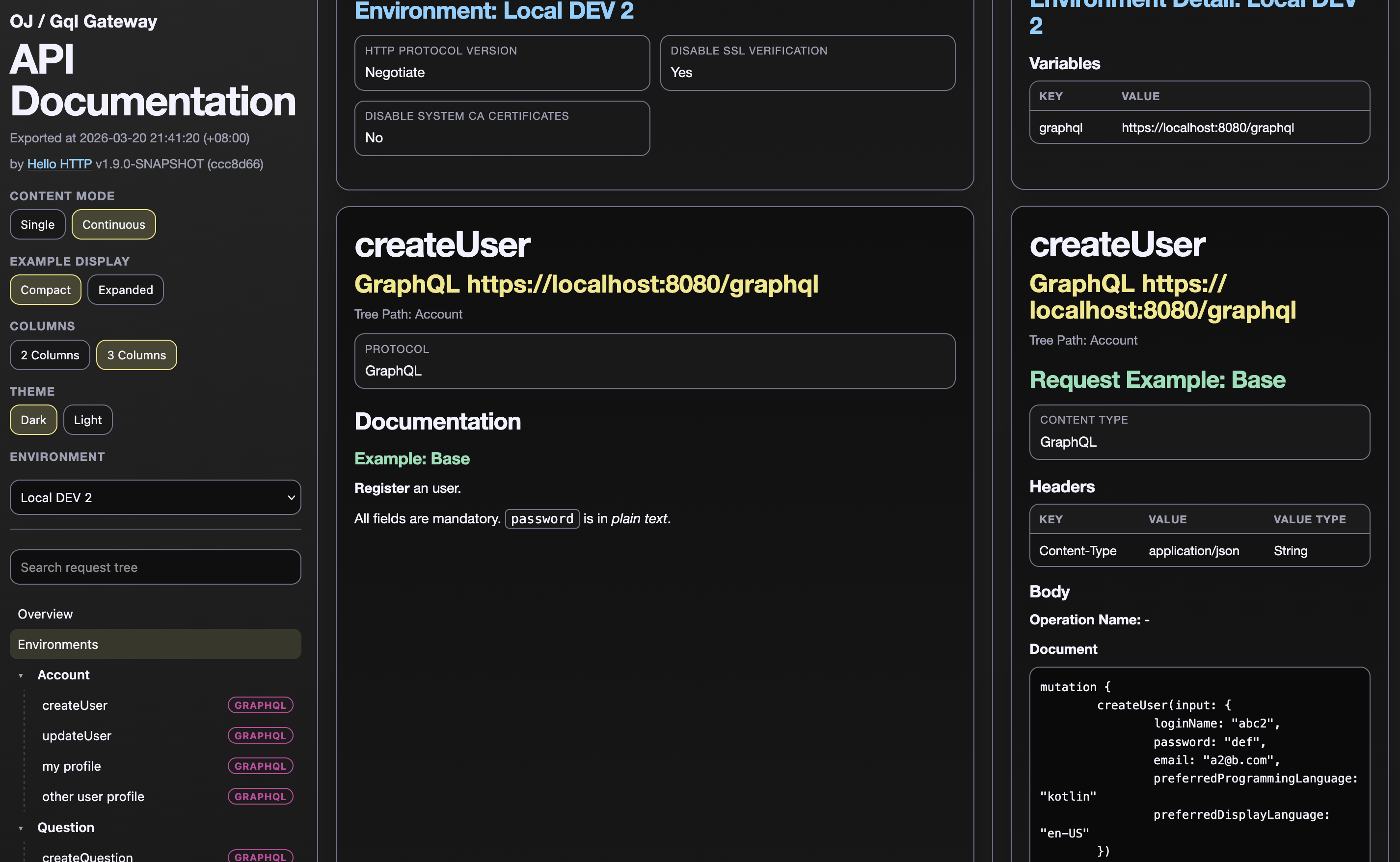The image size is (1400, 862).
Task: Switch the theme to Light
Action: 87,420
